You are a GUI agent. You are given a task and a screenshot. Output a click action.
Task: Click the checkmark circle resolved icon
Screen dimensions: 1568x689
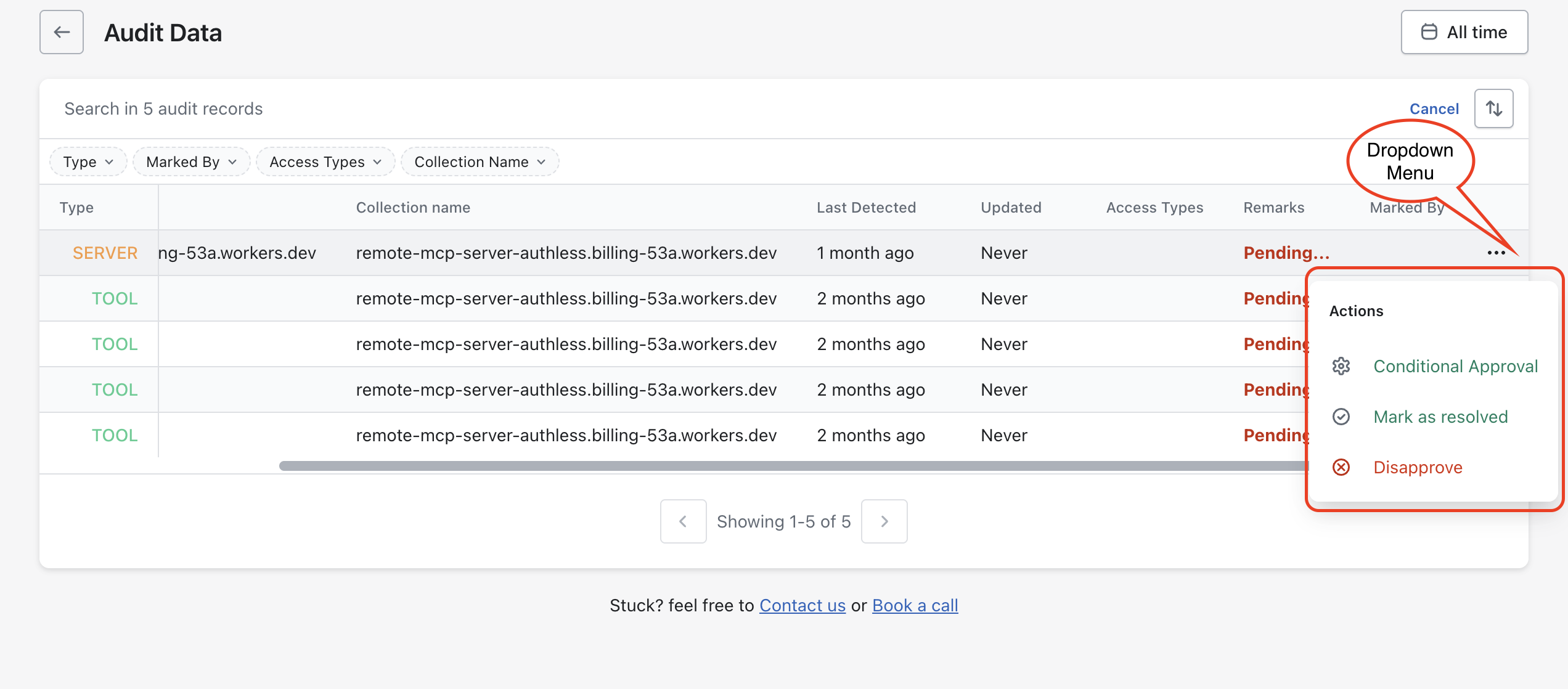(1341, 417)
